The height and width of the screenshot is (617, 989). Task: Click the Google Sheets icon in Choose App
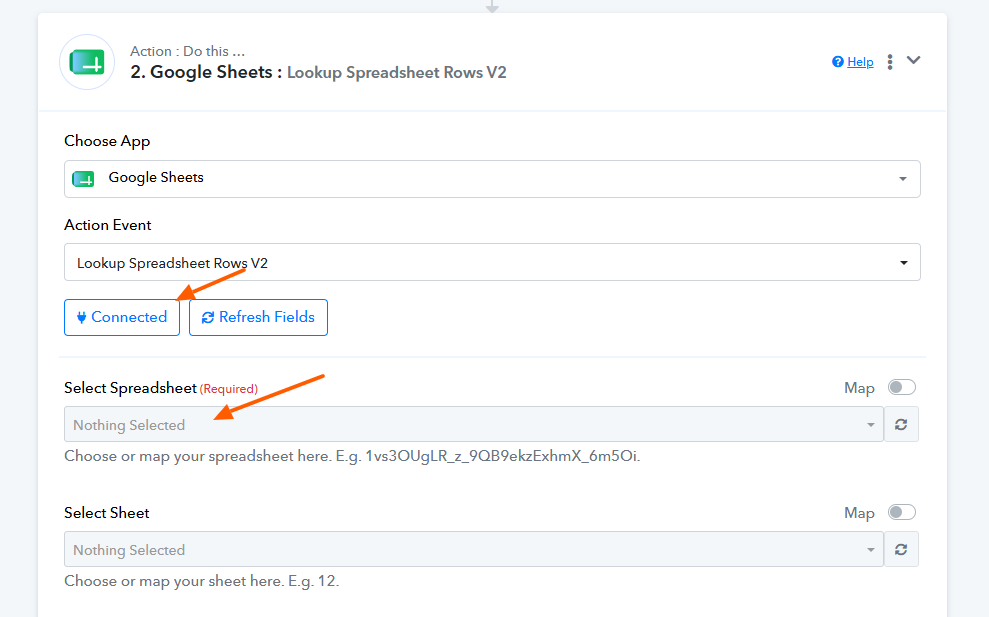(x=83, y=179)
